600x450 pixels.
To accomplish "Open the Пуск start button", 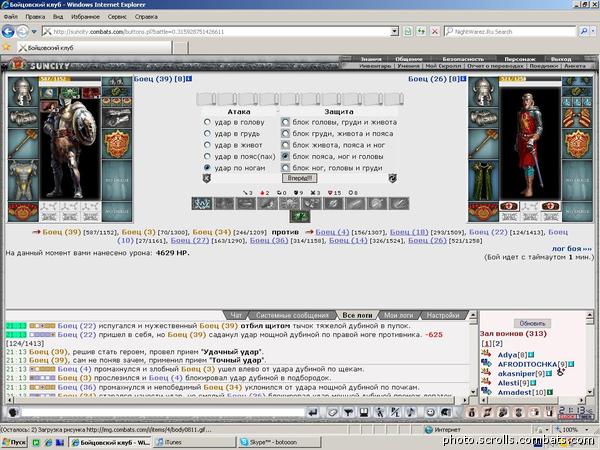I will (x=15, y=443).
